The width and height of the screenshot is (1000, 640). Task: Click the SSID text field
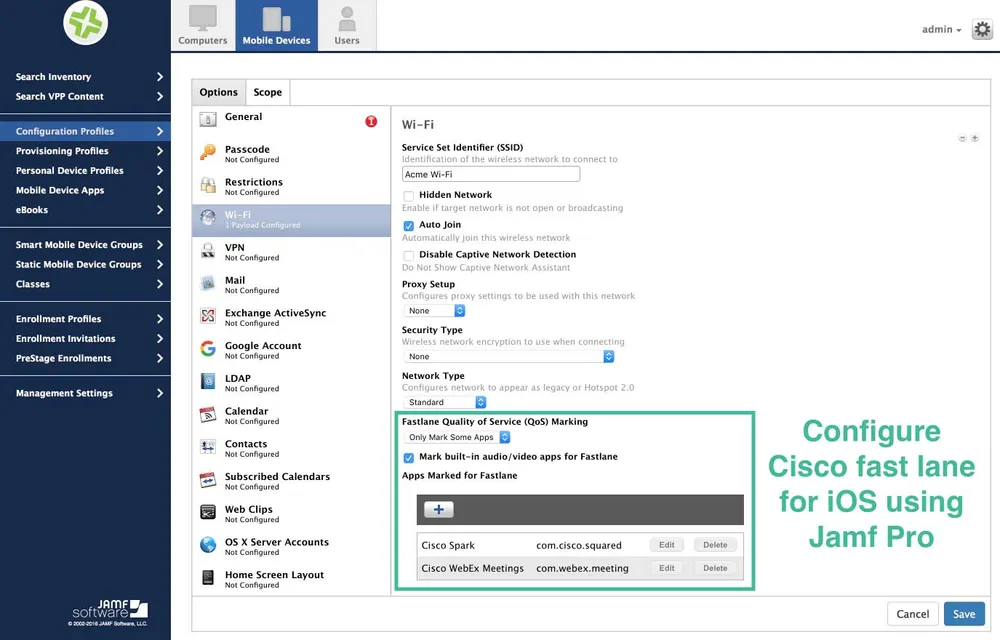pyautogui.click(x=491, y=174)
